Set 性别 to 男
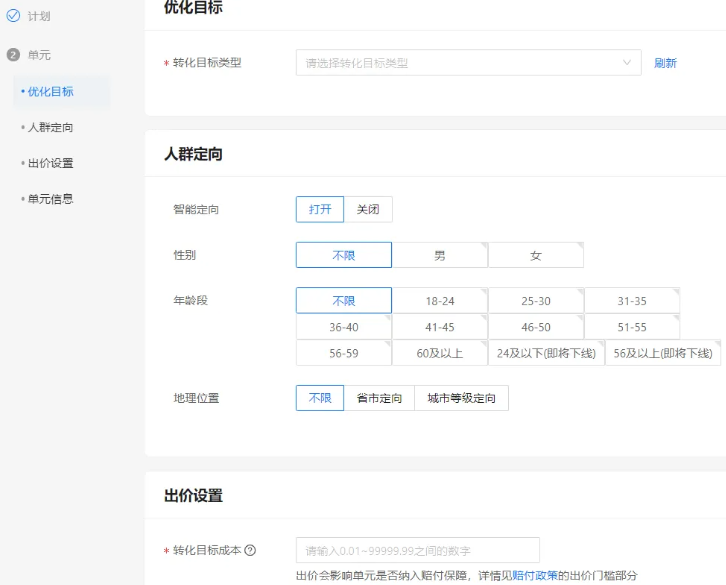 440,255
